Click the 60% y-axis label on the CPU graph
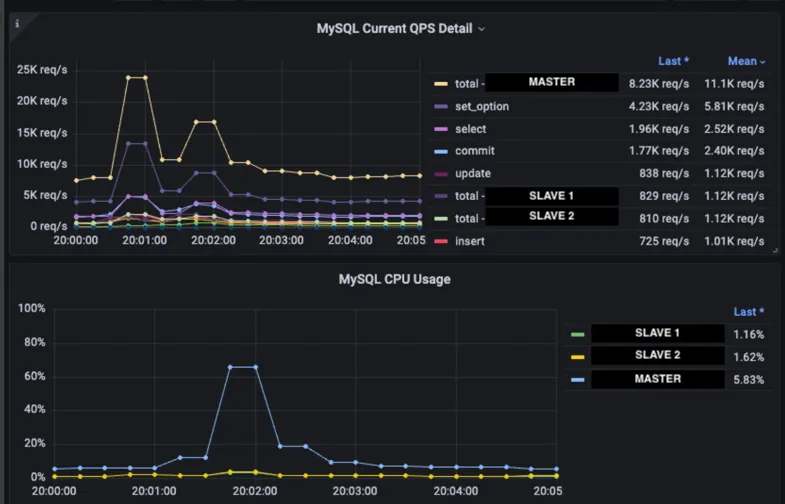Image resolution: width=785 pixels, height=504 pixels. pyautogui.click(x=35, y=376)
